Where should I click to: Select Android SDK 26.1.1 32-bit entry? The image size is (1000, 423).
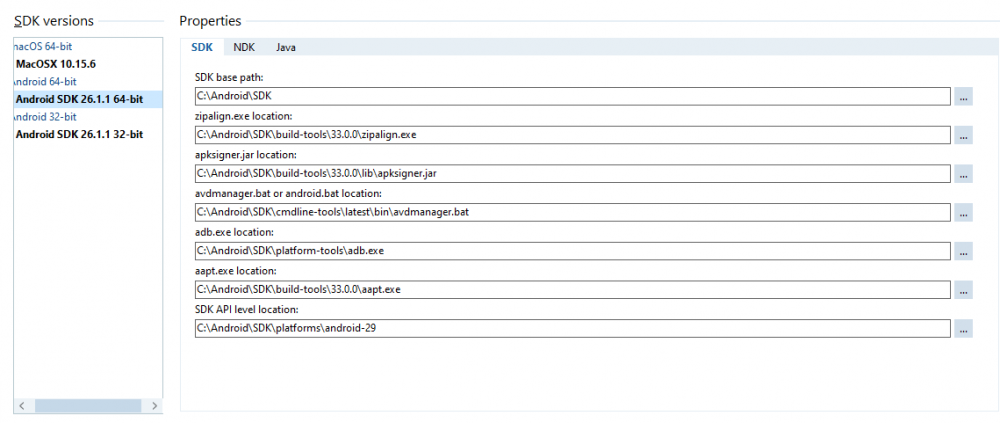point(79,134)
